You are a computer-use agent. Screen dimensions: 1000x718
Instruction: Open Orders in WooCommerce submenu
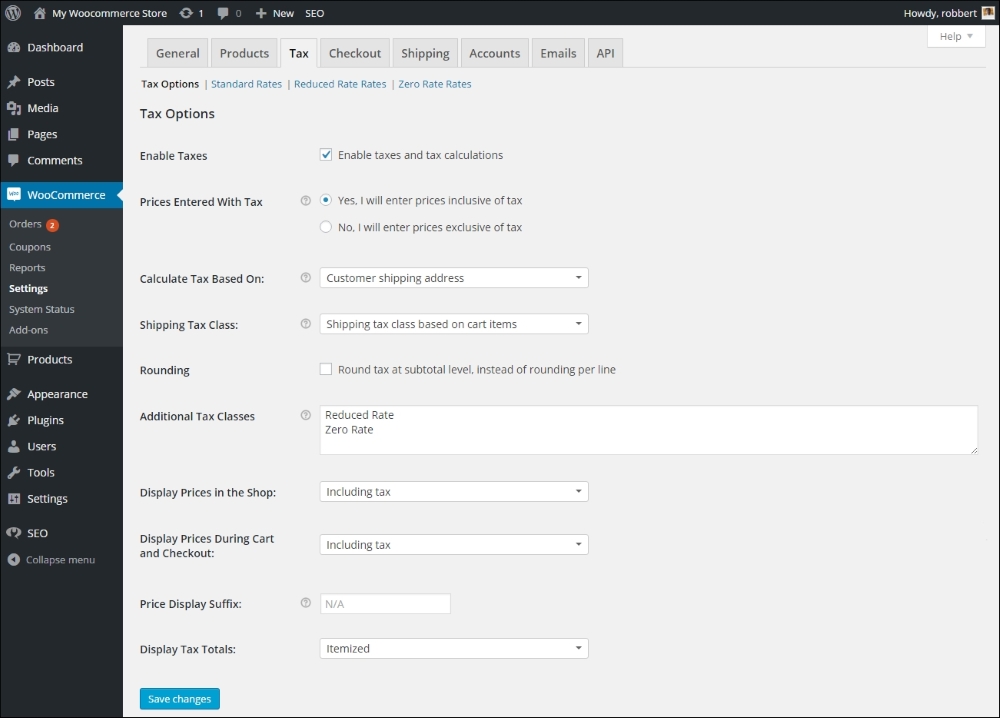point(26,224)
